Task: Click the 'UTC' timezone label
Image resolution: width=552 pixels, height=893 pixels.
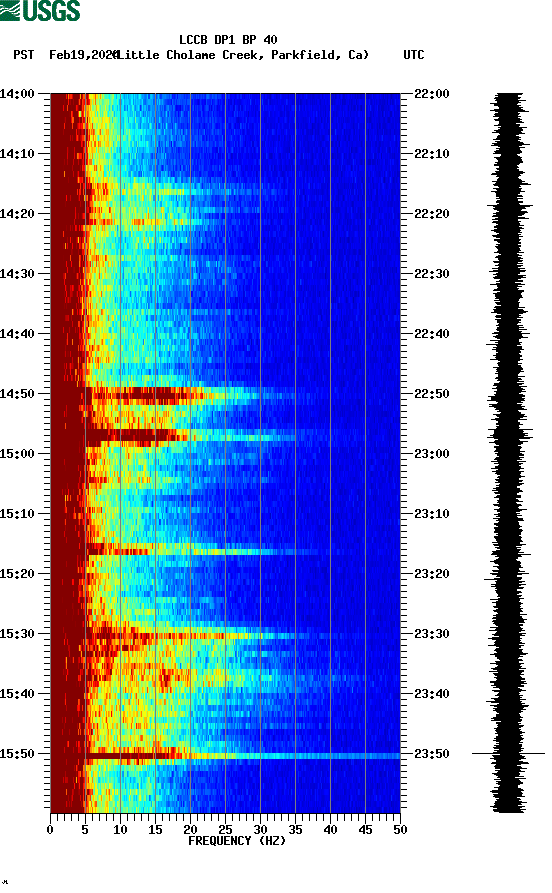Action: pyautogui.click(x=414, y=55)
